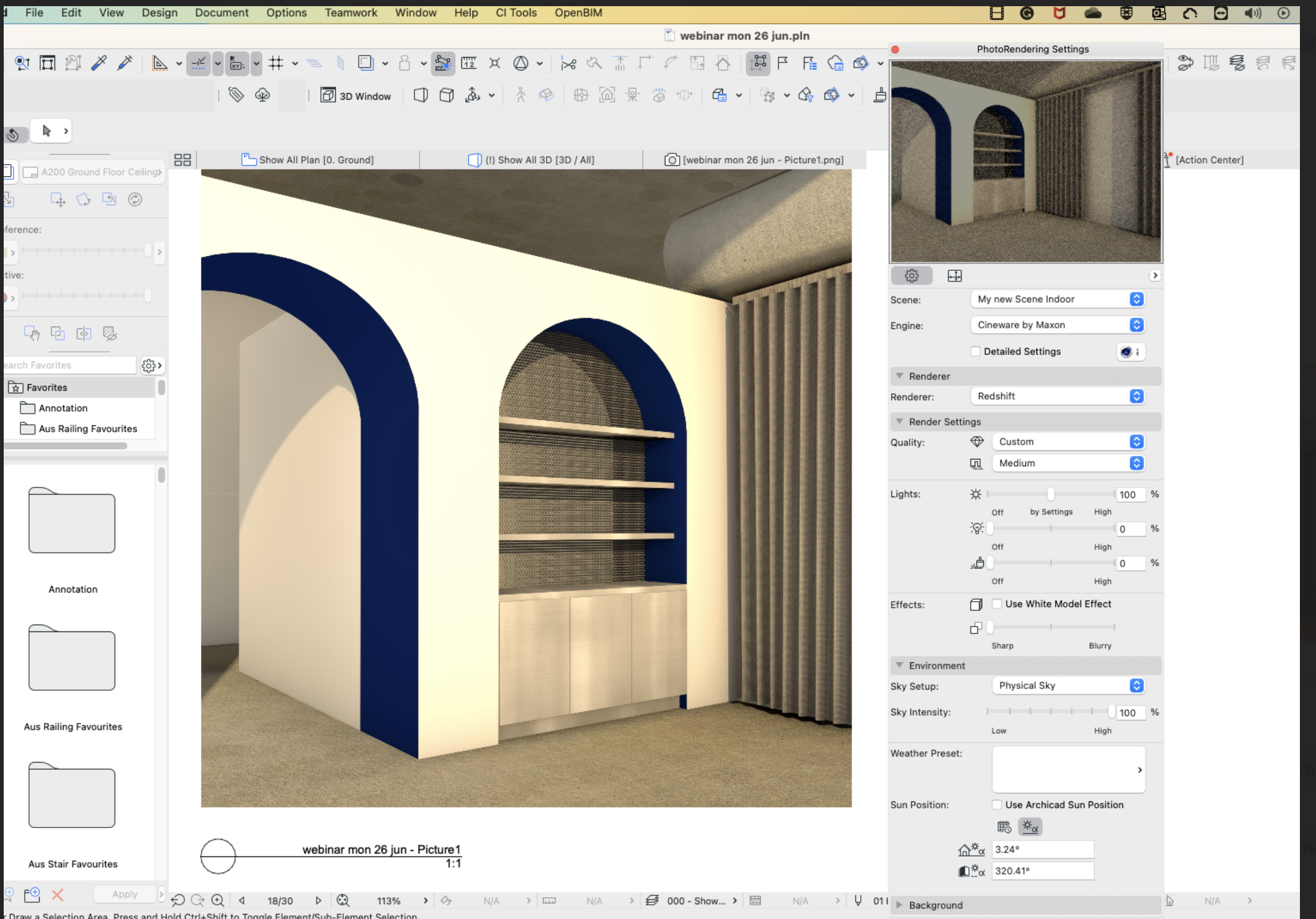Click the layer combination icon in status bar
The image size is (1316, 919).
coord(652,901)
